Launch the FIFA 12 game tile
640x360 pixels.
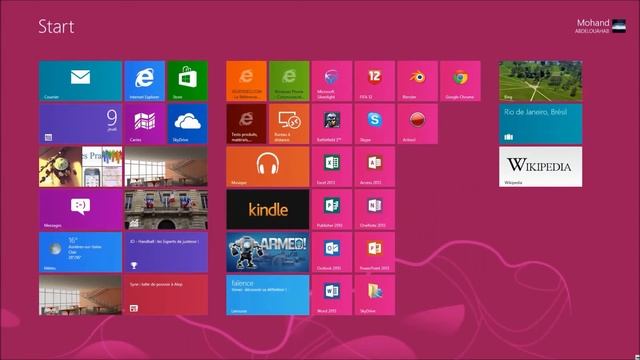pyautogui.click(x=375, y=81)
